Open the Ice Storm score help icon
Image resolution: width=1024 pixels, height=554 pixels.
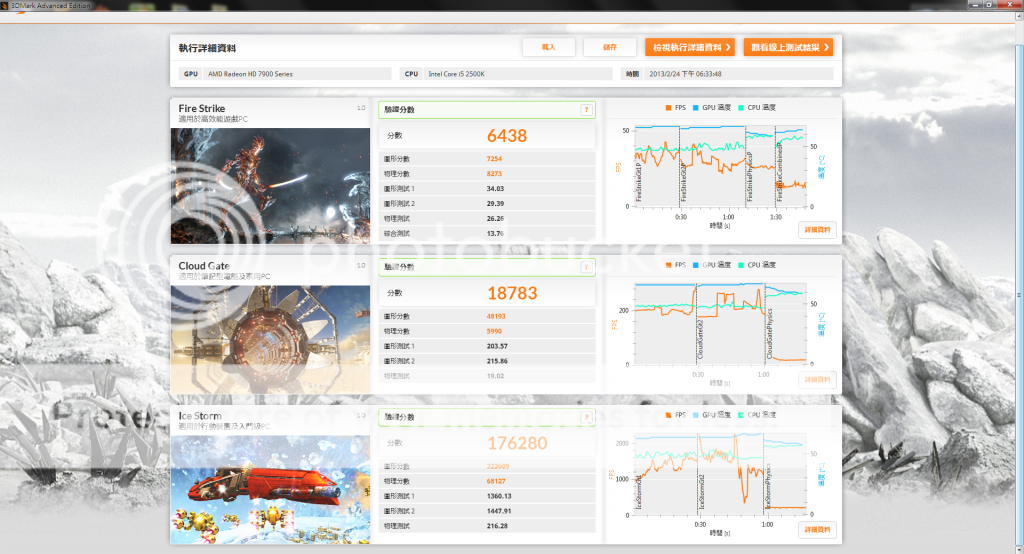[x=586, y=417]
